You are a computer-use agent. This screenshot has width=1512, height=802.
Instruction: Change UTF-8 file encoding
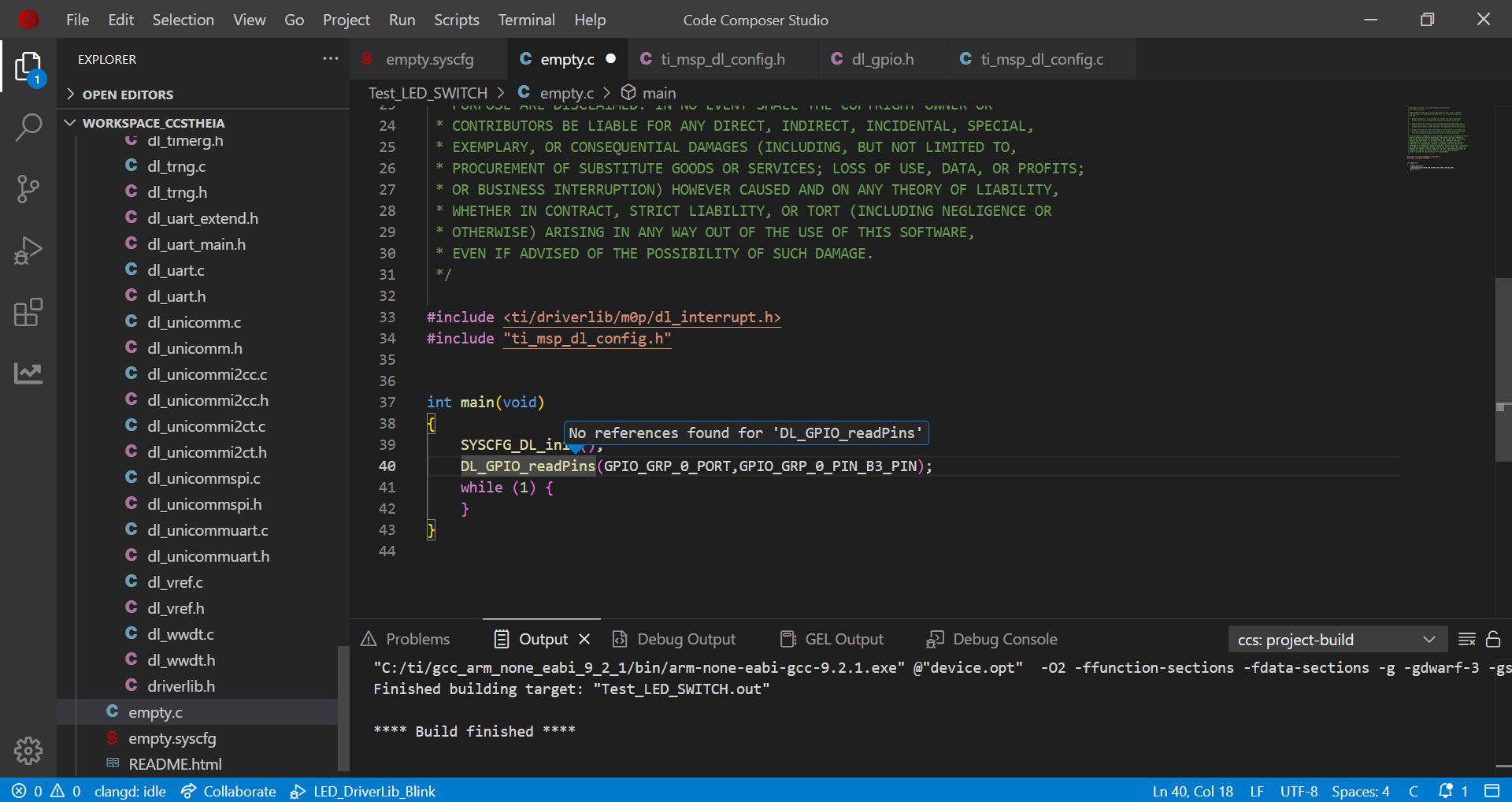tap(1299, 791)
